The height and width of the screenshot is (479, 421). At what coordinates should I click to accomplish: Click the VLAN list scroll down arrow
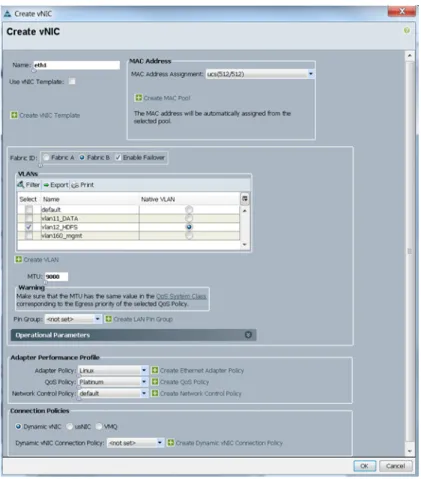click(x=245, y=244)
